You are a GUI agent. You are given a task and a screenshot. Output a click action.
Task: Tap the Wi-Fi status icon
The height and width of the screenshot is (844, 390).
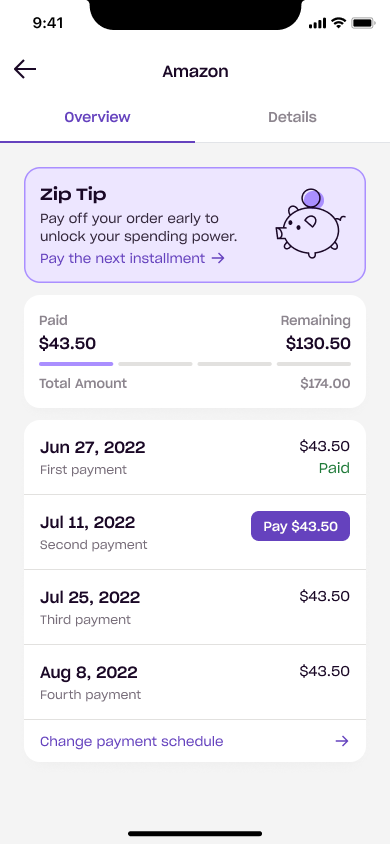[338, 23]
